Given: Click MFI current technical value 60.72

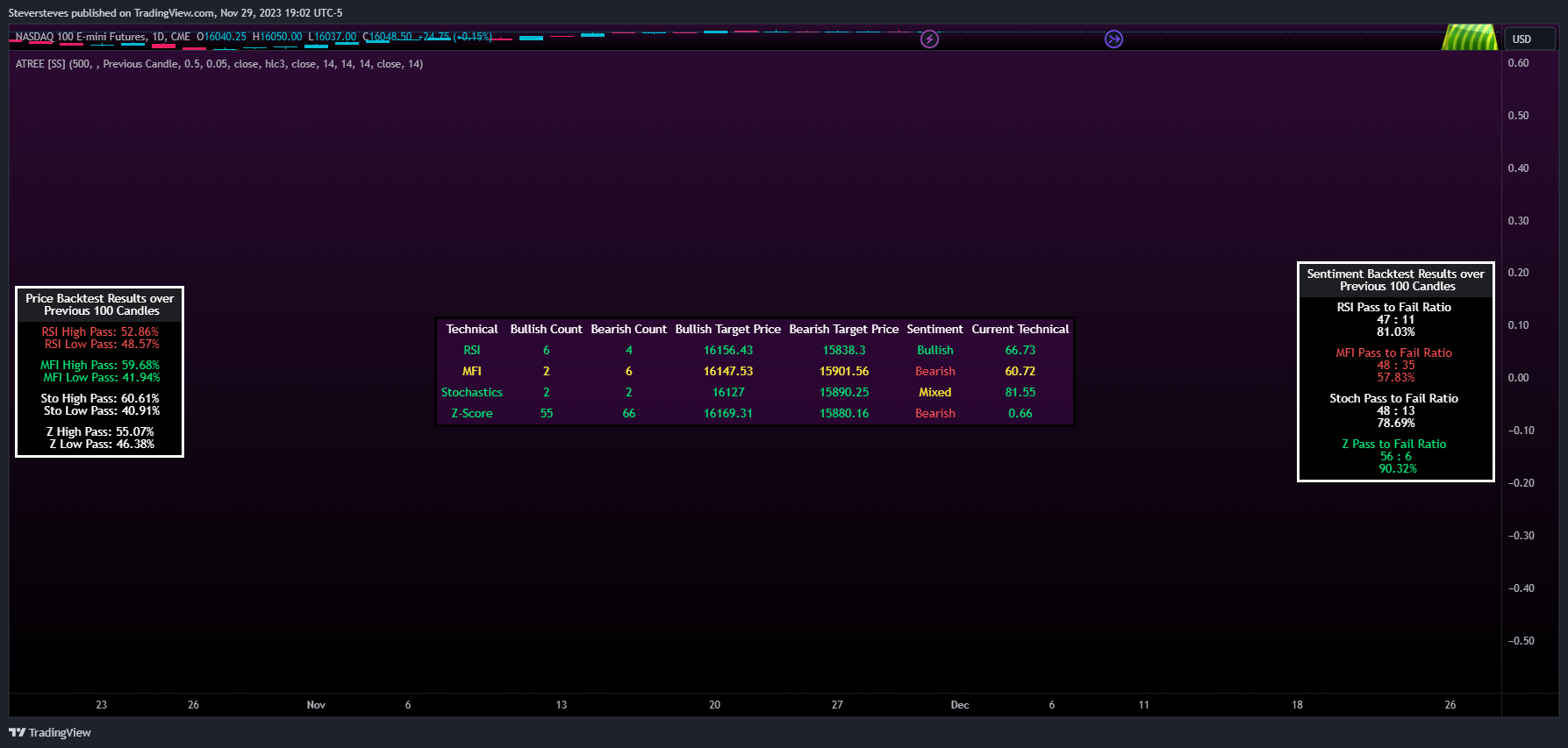Looking at the screenshot, I should pyautogui.click(x=1020, y=371).
